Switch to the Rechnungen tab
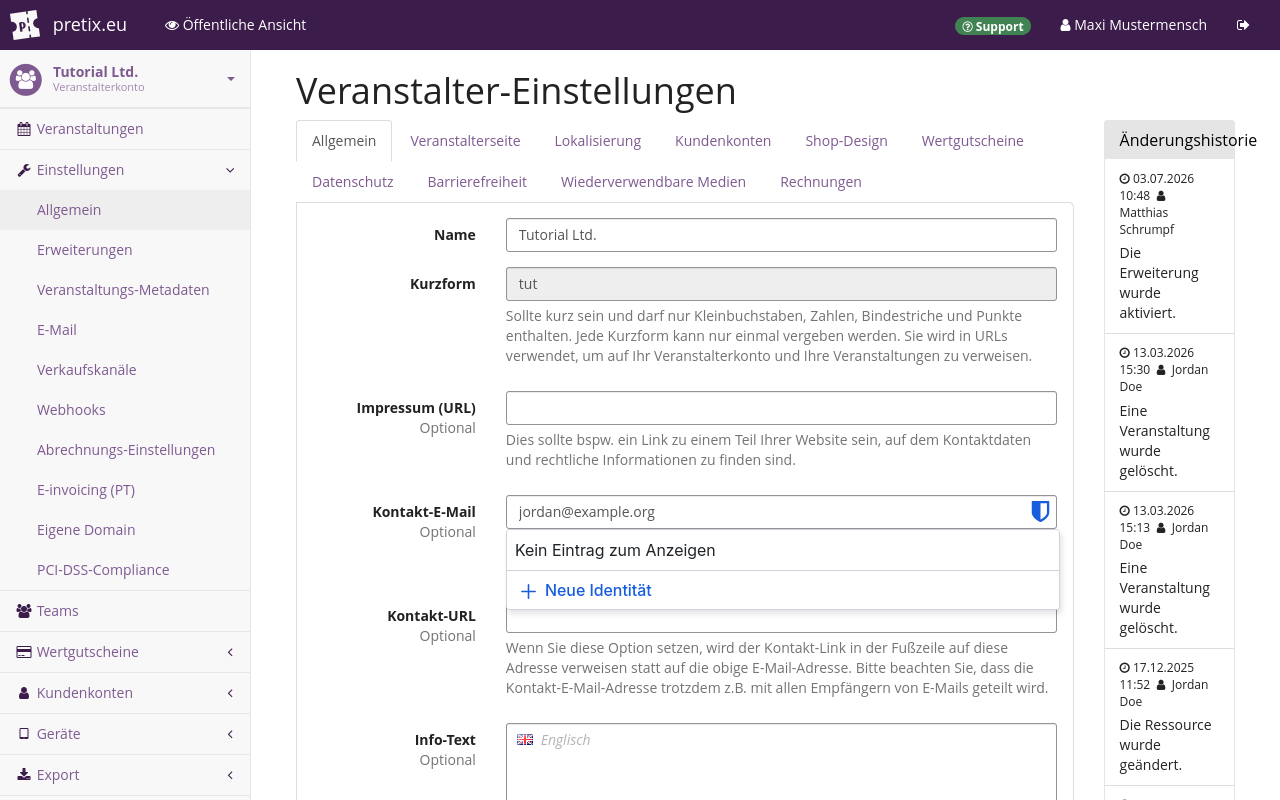 (x=821, y=182)
